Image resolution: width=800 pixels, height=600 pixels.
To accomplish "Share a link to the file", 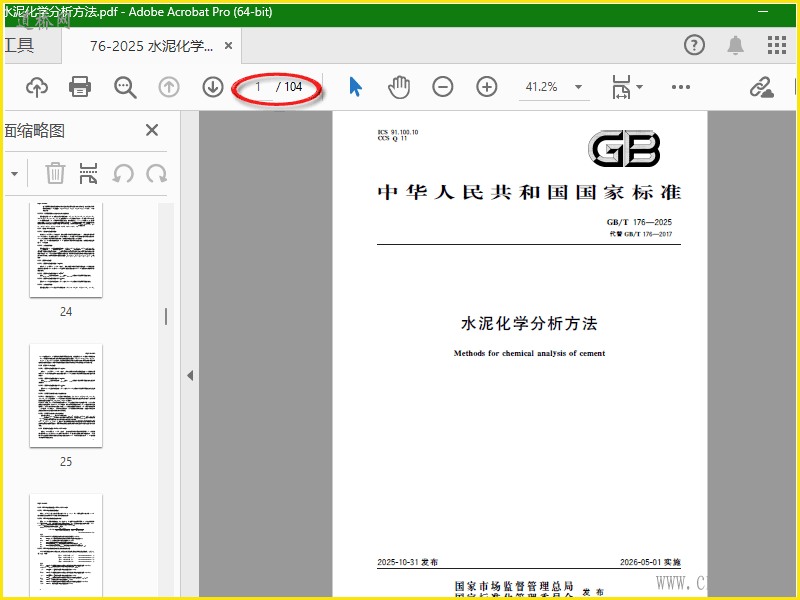I will (761, 87).
